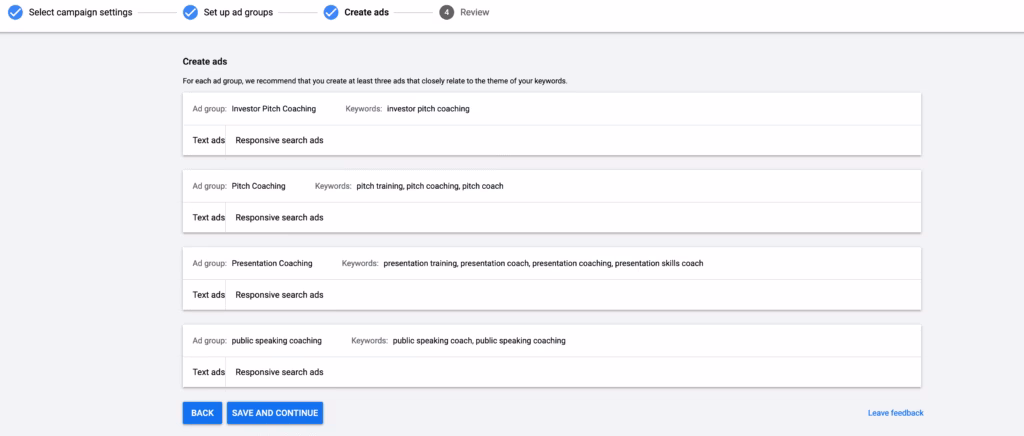Open Text ads tab in Pitch Coaching group

[x=208, y=217]
